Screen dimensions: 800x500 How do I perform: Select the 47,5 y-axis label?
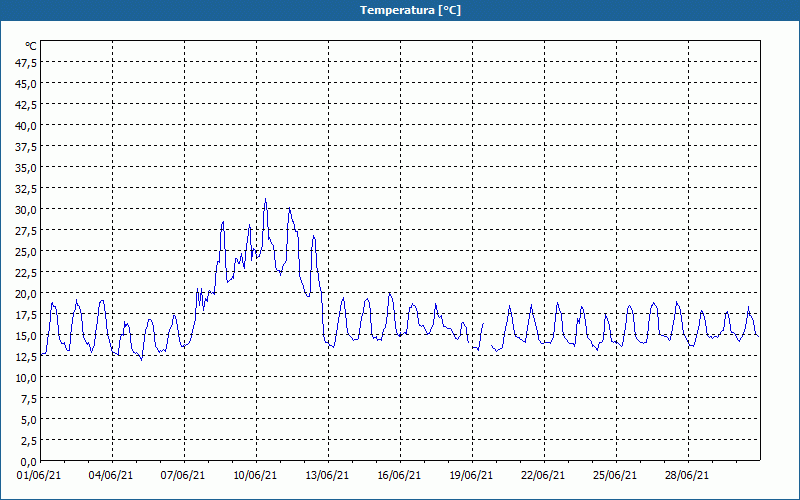click(x=27, y=63)
